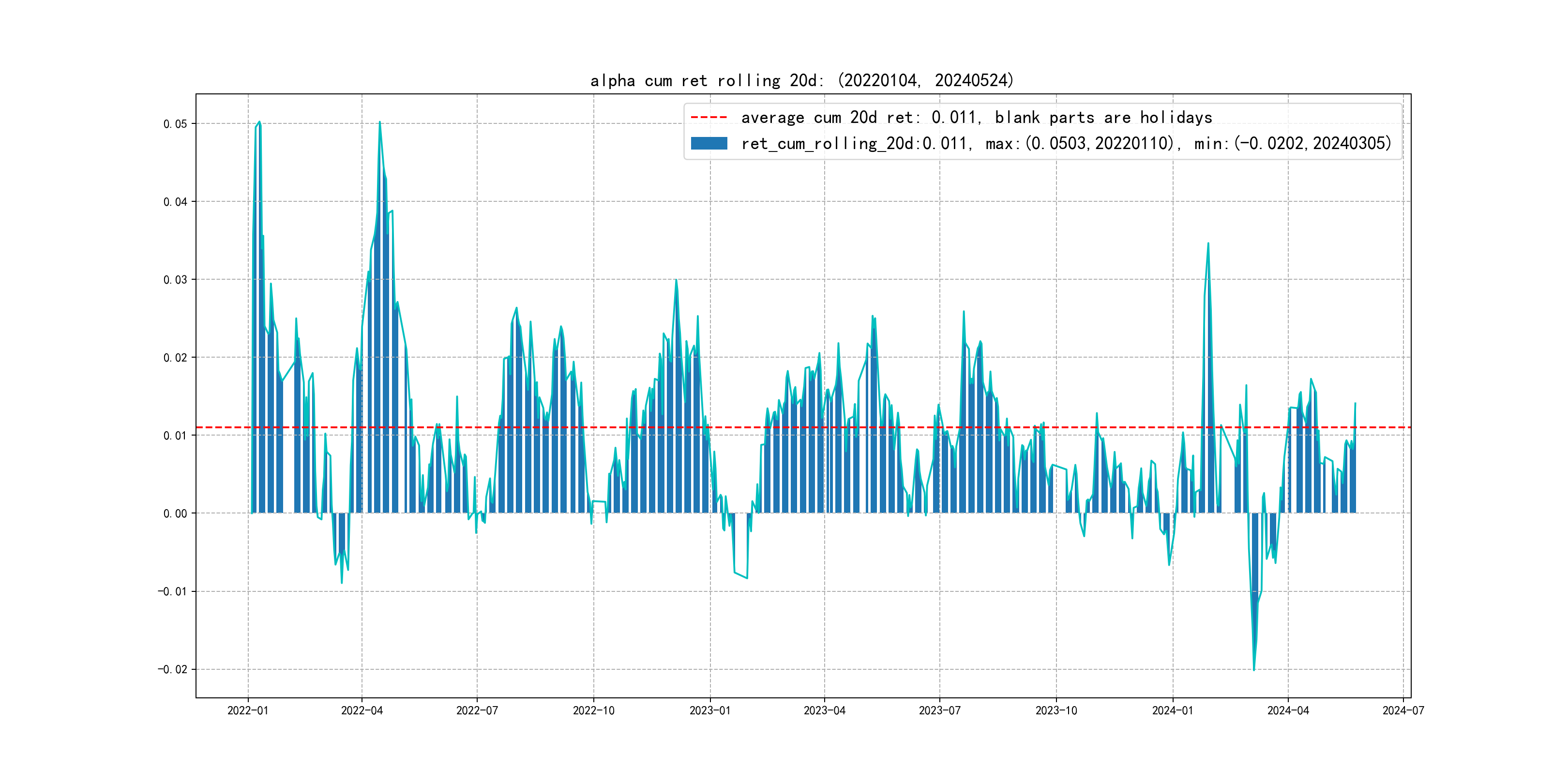This screenshot has height=784, width=1568.
Task: Click the blue bar legend swatch
Action: 709,144
